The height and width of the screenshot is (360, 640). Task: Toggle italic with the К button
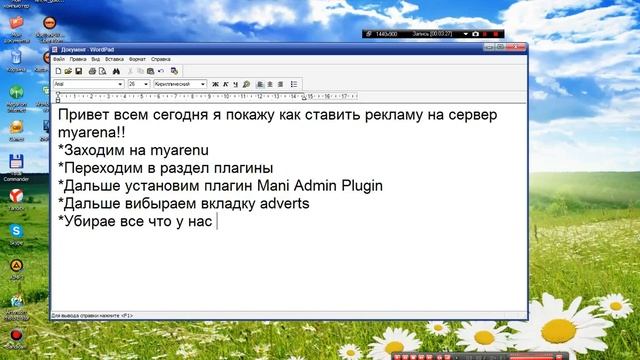click(226, 84)
